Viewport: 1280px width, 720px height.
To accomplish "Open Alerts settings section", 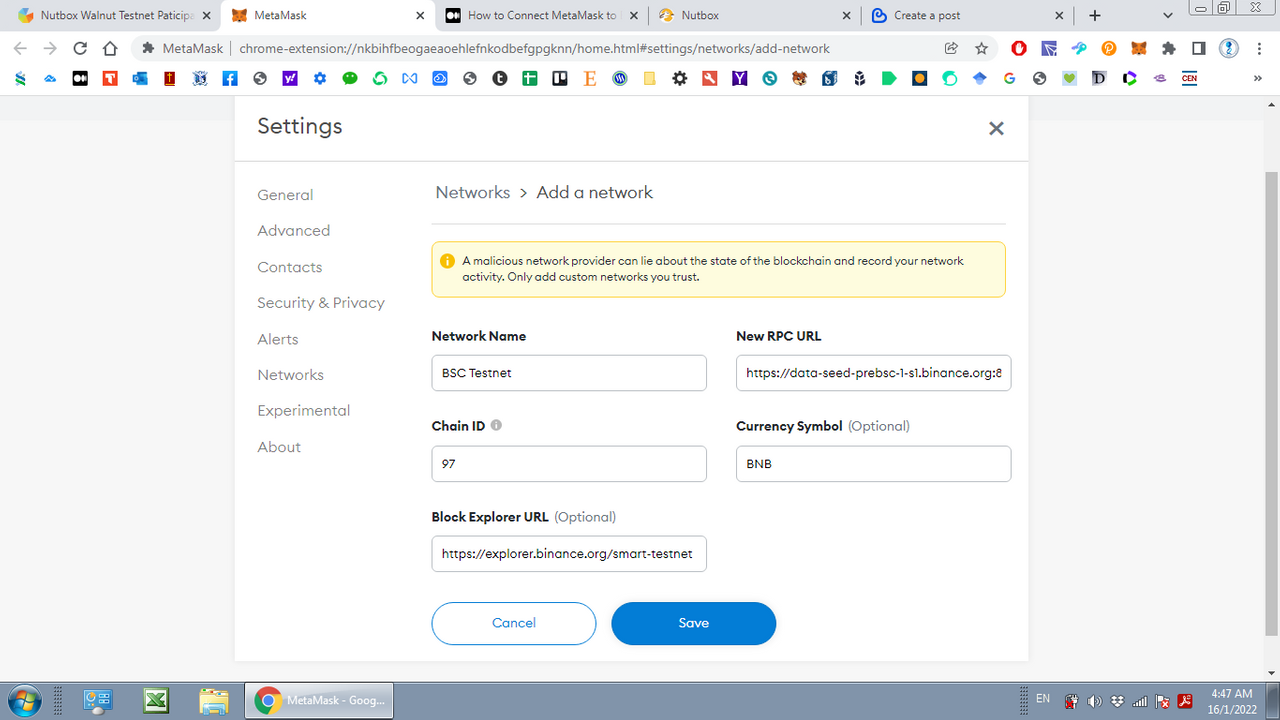I will pyautogui.click(x=277, y=339).
